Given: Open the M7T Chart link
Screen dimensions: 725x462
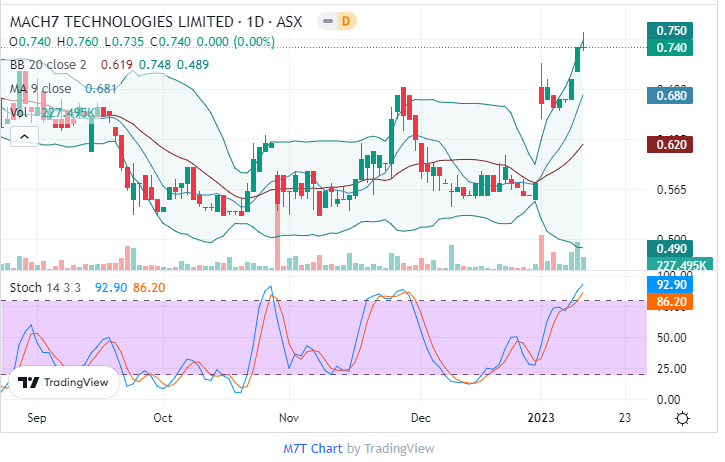Looking at the screenshot, I should click(313, 448).
